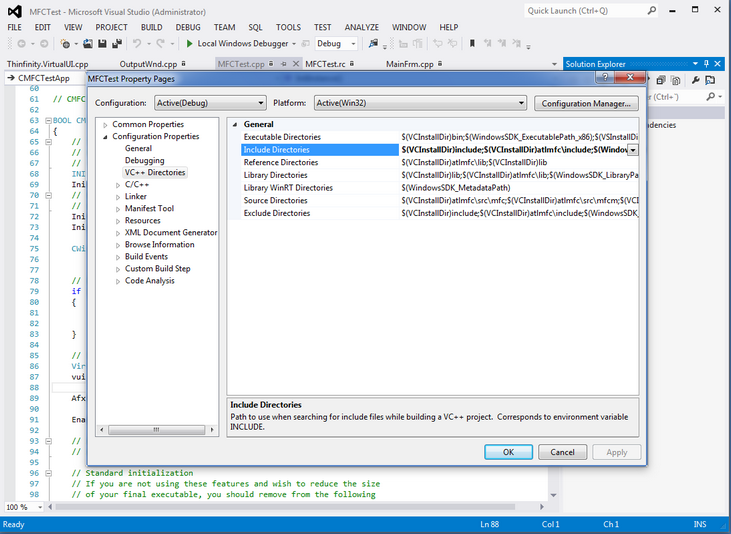This screenshot has height=534, width=731.
Task: Click the property tree horizontal scrollbar
Action: 157,430
